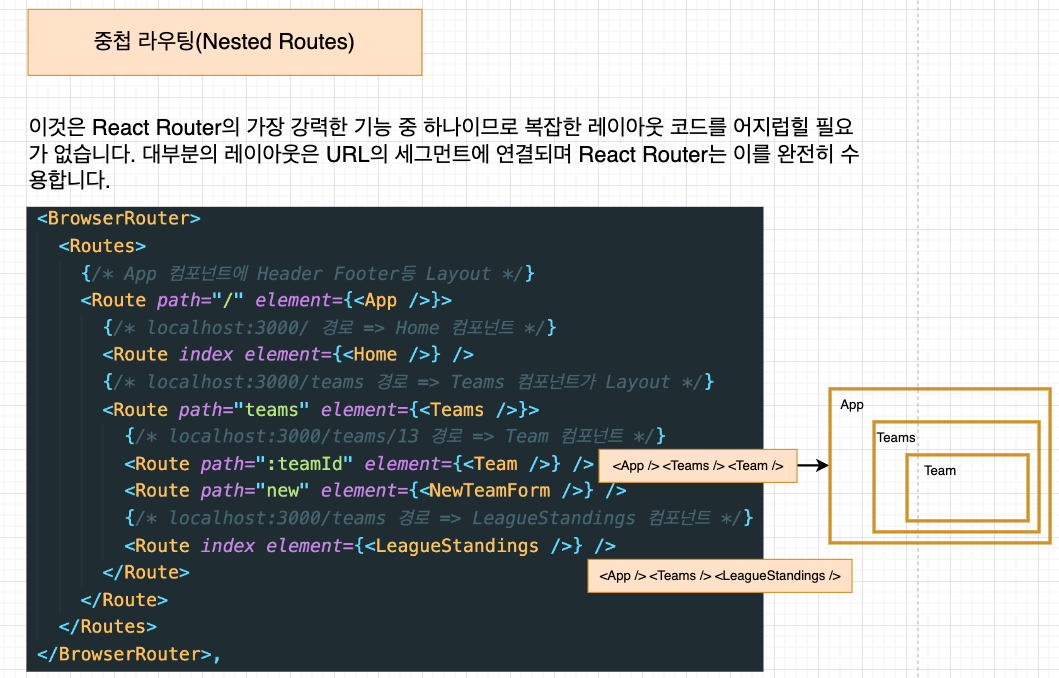1059x678 pixels.
Task: Click the comment 'localhost:3000/teams 경로 => Teams 컴포넌트가 Layout'
Action: coord(408,382)
